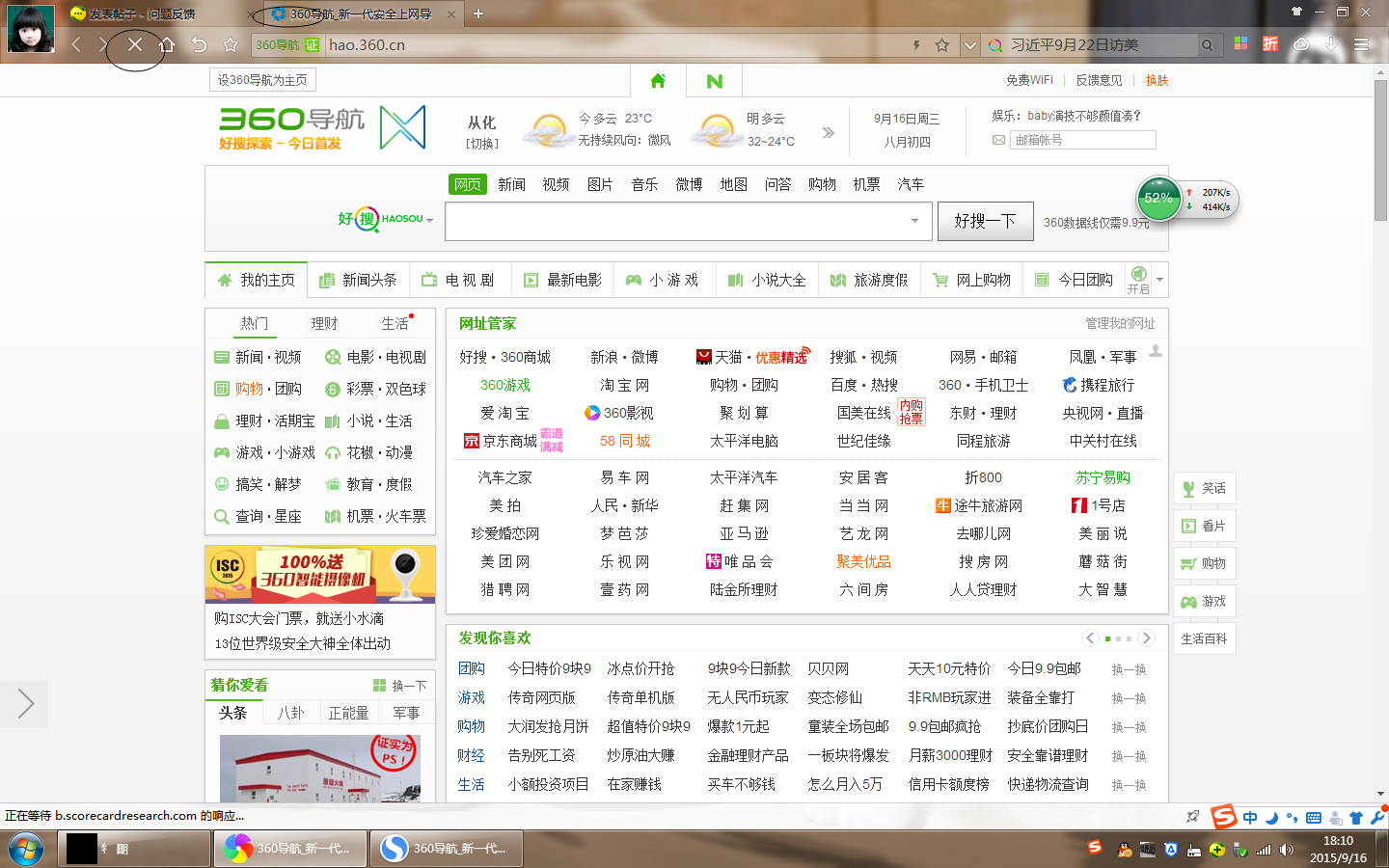Image resolution: width=1389 pixels, height=868 pixels.
Task: Open Windows Start button
Action: (x=26, y=850)
